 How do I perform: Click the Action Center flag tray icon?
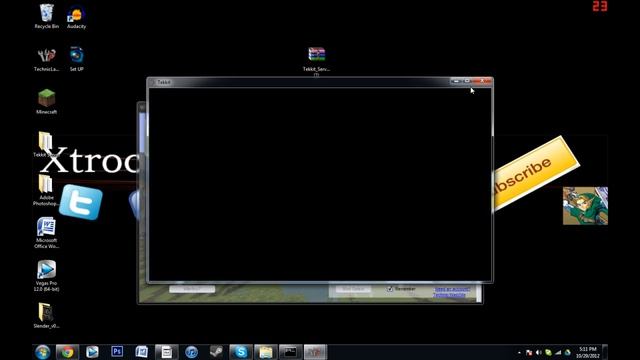[529, 352]
